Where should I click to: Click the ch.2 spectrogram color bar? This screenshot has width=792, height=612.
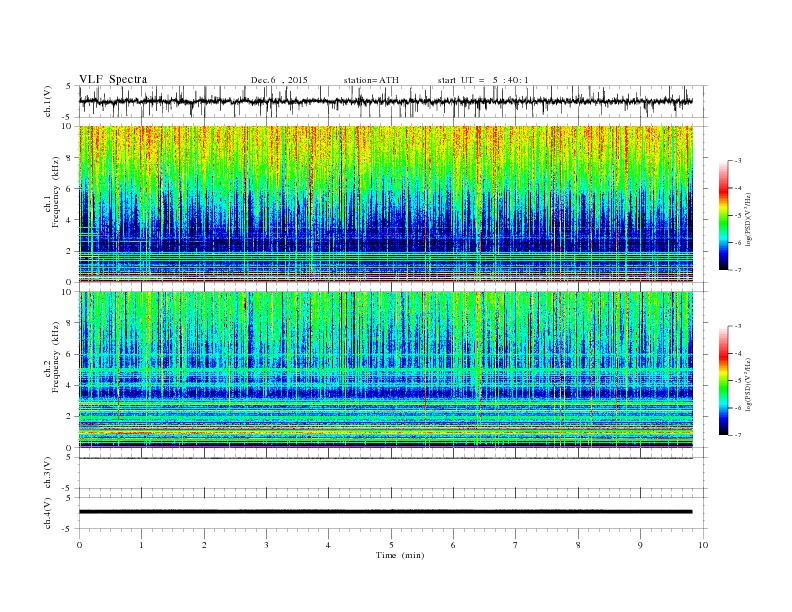(x=723, y=381)
